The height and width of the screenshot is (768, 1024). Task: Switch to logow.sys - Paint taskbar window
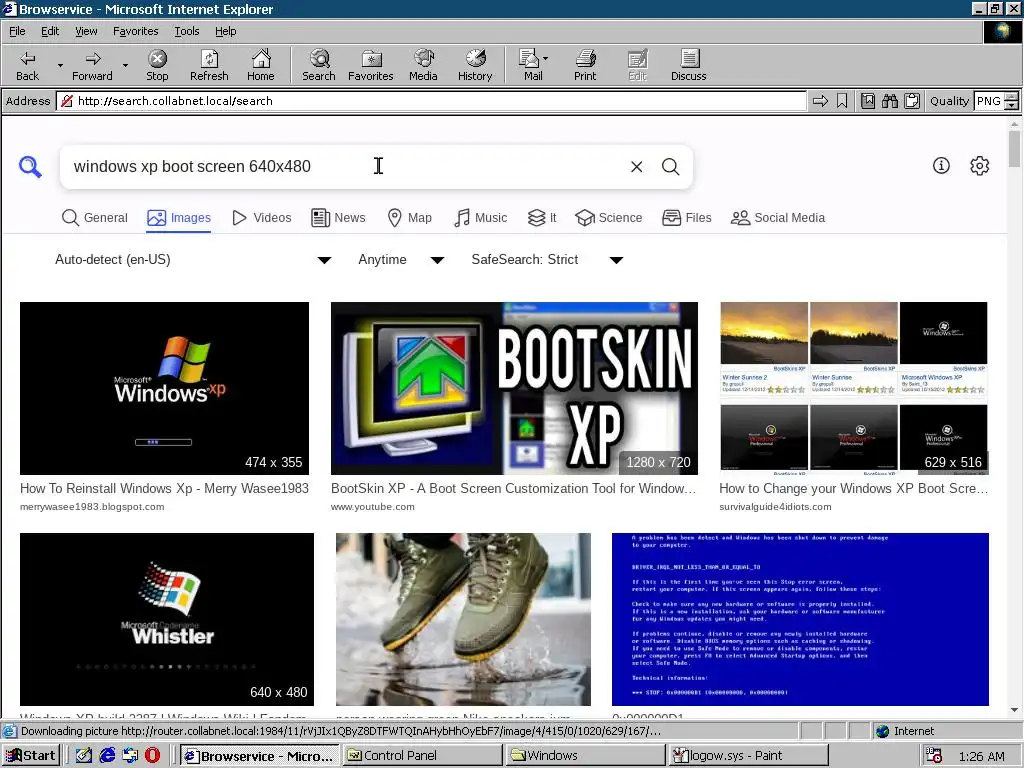point(747,756)
